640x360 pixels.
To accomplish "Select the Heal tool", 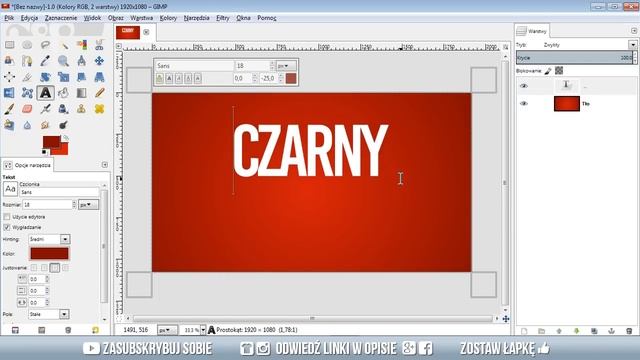I will (x=99, y=109).
